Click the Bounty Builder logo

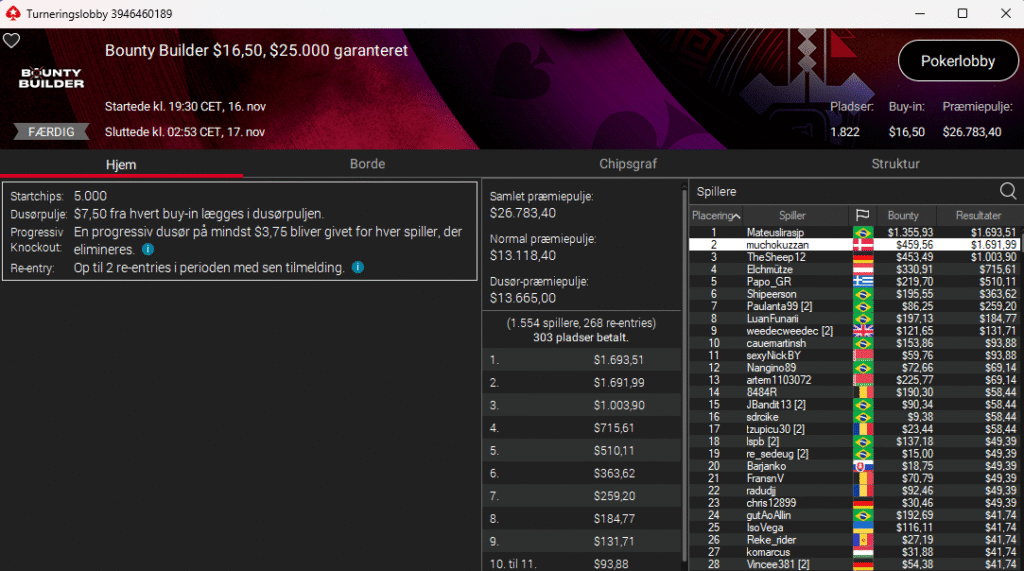pyautogui.click(x=52, y=78)
